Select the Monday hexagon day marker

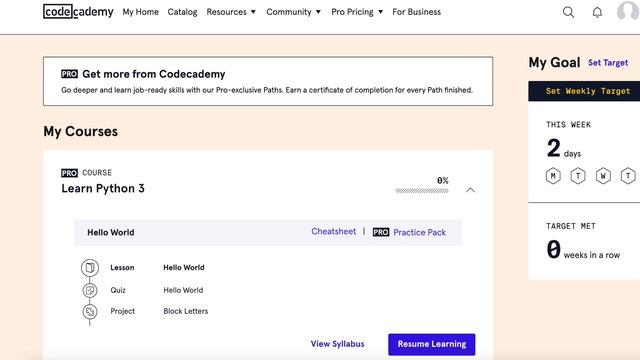coord(553,176)
